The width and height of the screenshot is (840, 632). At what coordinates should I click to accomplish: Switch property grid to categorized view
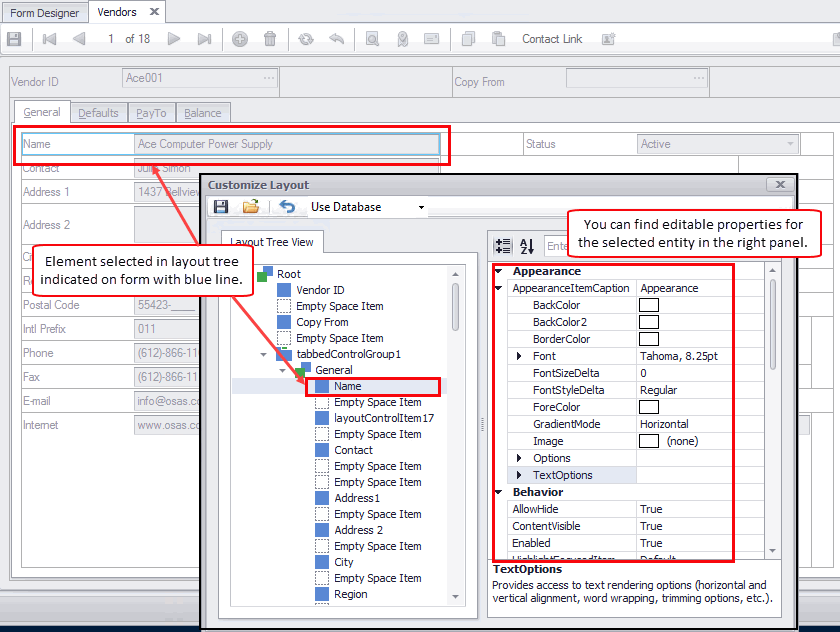tap(504, 246)
